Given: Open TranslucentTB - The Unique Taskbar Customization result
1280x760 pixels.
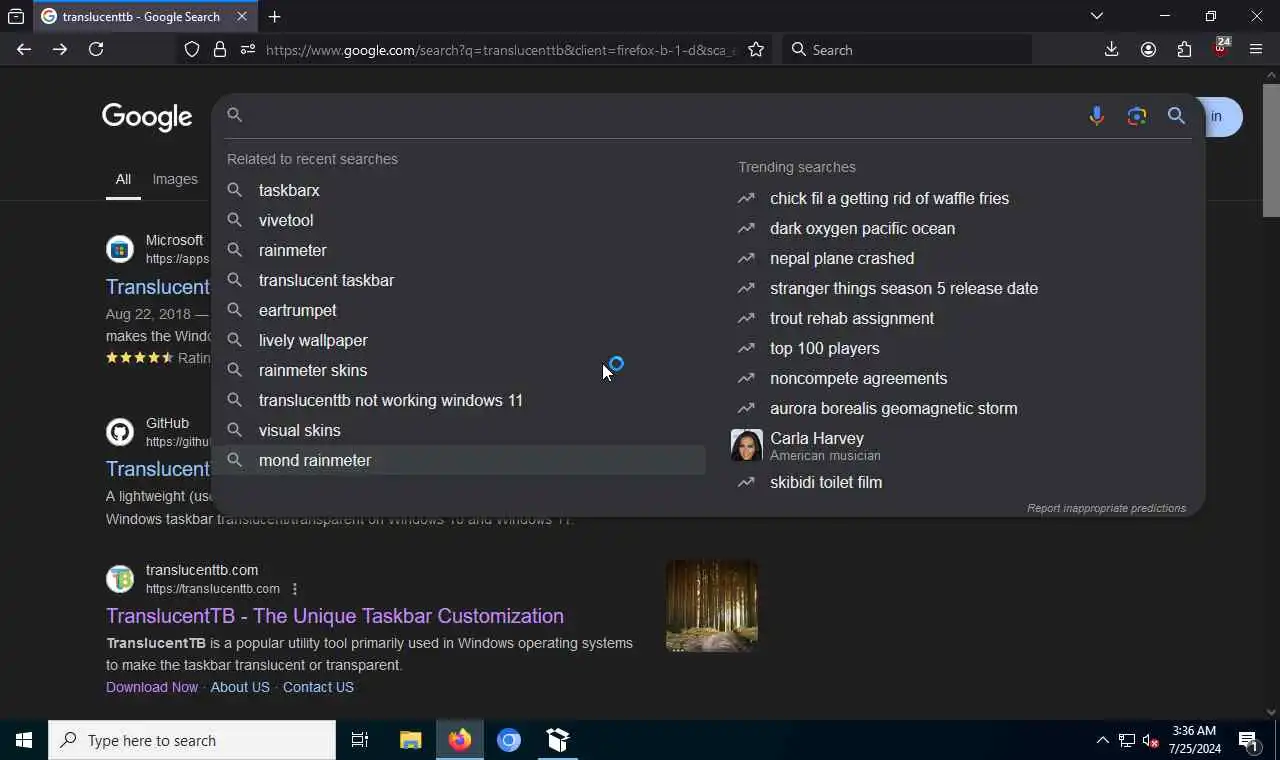Looking at the screenshot, I should [335, 616].
